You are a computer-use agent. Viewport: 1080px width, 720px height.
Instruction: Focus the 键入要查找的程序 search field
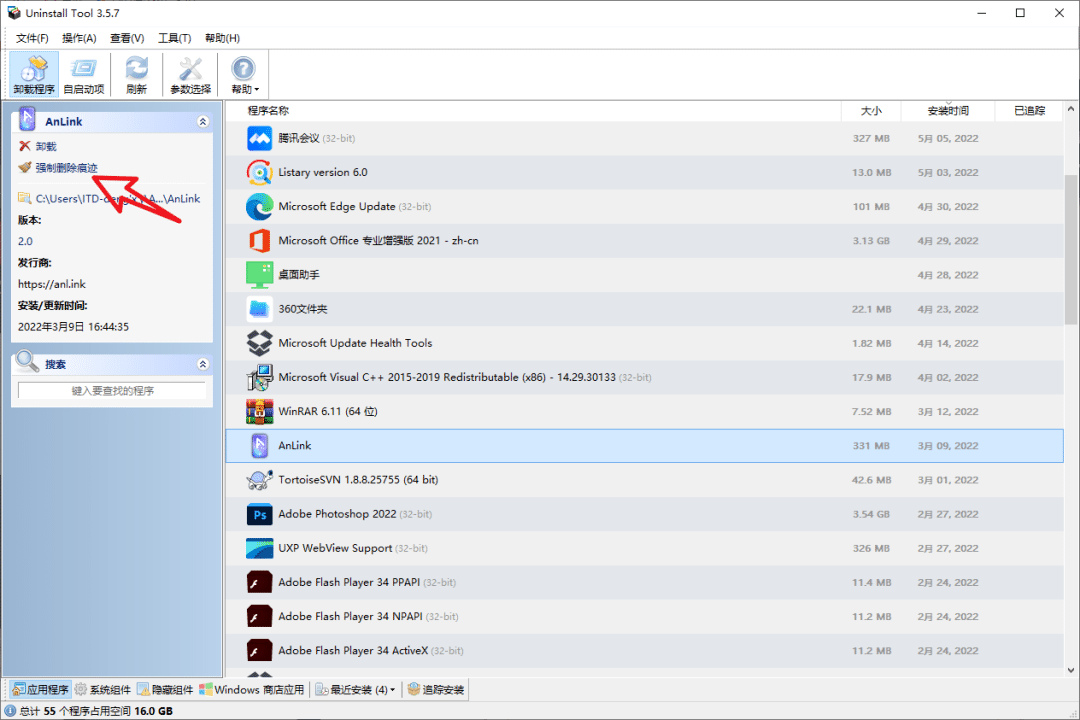[x=112, y=391]
